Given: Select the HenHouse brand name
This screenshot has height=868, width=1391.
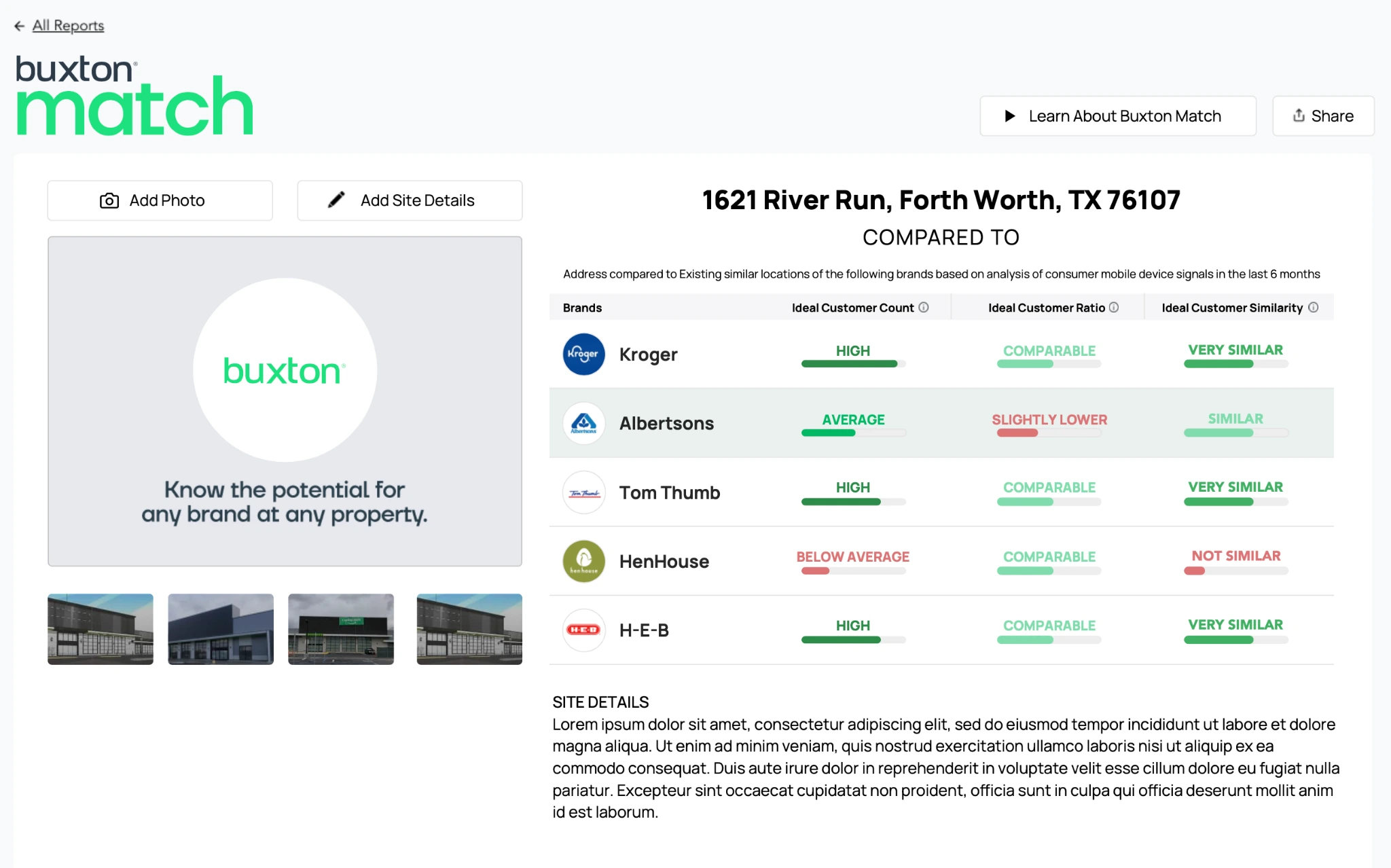Looking at the screenshot, I should [664, 561].
